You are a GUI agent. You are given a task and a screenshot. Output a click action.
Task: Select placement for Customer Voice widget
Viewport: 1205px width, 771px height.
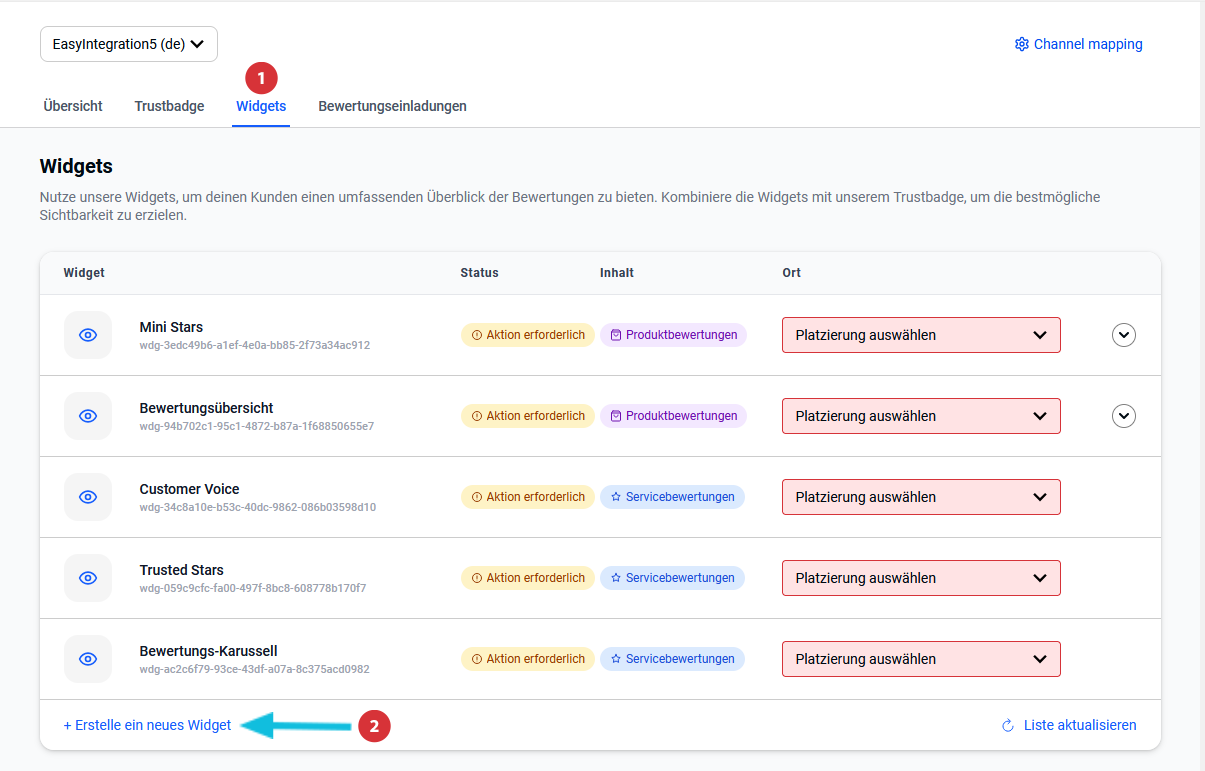coord(920,497)
